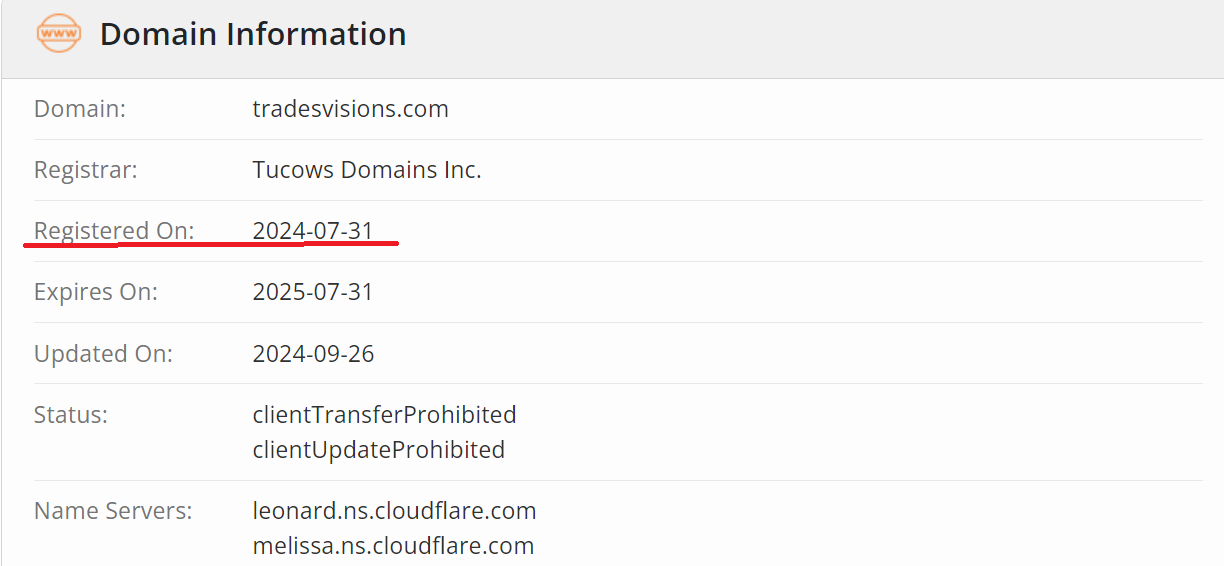
Task: Click the Updated On: label
Action: (x=103, y=353)
